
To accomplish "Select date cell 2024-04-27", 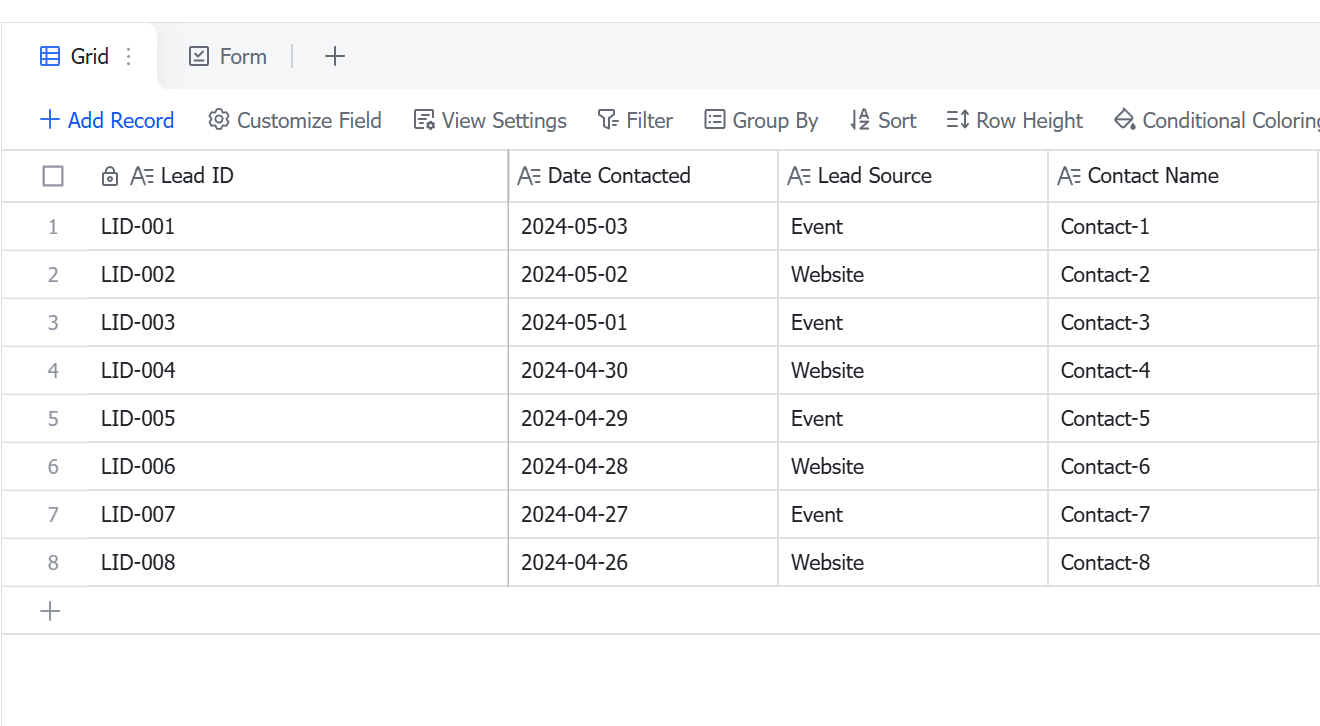I will coord(643,514).
